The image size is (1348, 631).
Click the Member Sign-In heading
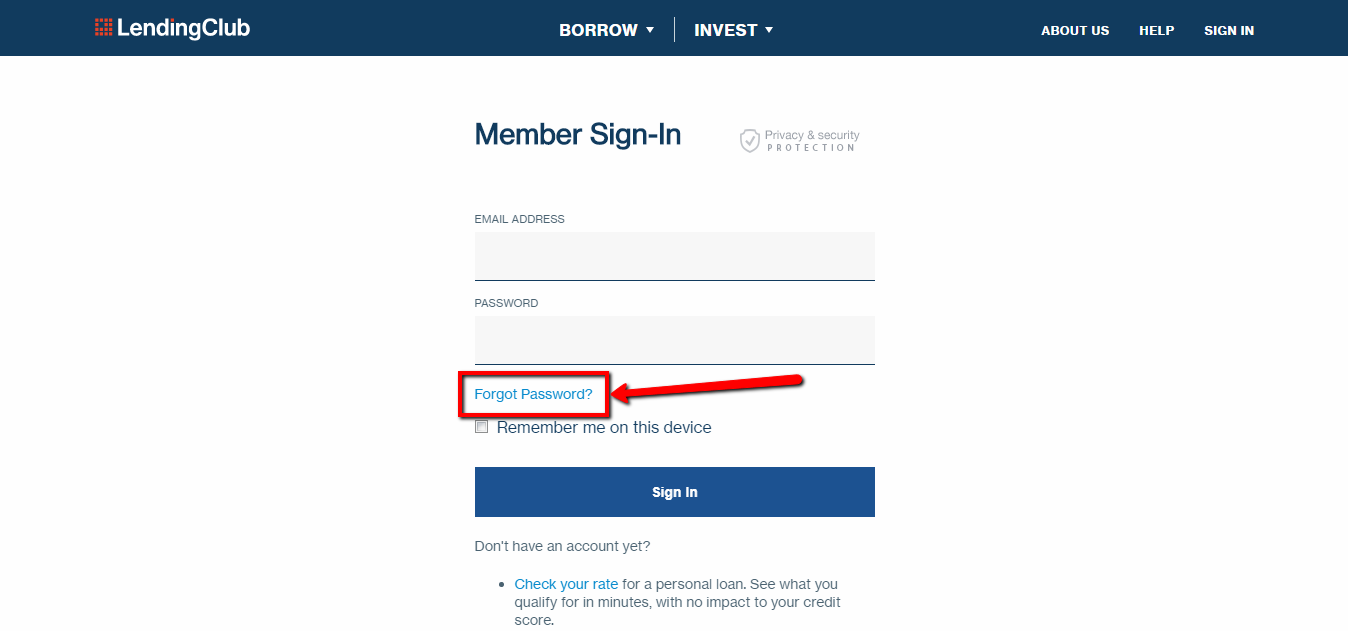(578, 134)
